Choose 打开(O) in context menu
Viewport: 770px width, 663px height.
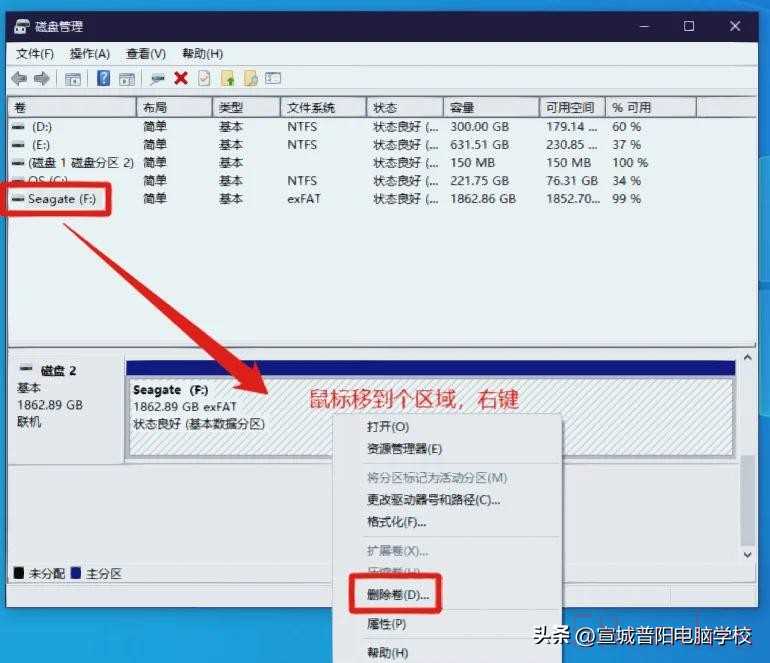[x=388, y=427]
